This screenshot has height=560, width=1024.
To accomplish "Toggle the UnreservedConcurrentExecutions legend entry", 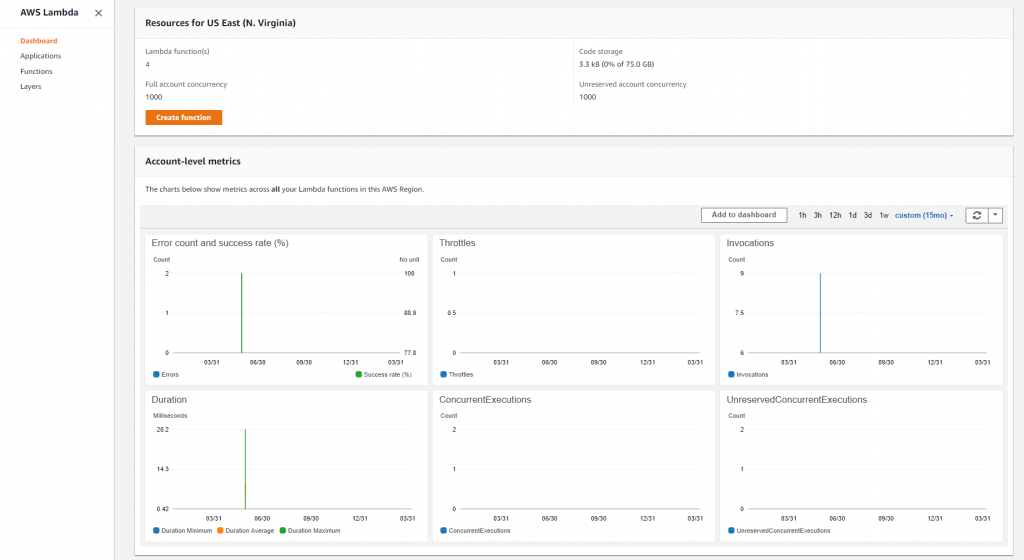I will point(779,531).
